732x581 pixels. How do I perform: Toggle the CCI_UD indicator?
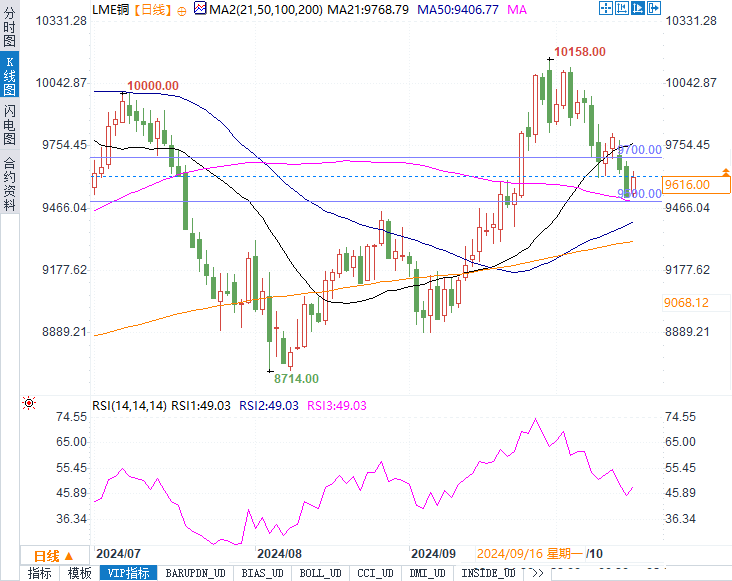click(x=374, y=573)
